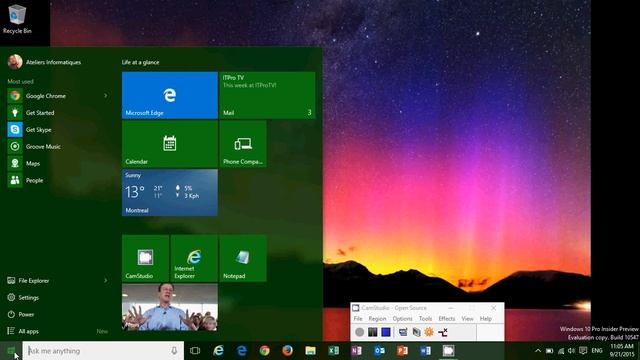Click the Start button on the taskbar
640x360 pixels.
[11, 351]
